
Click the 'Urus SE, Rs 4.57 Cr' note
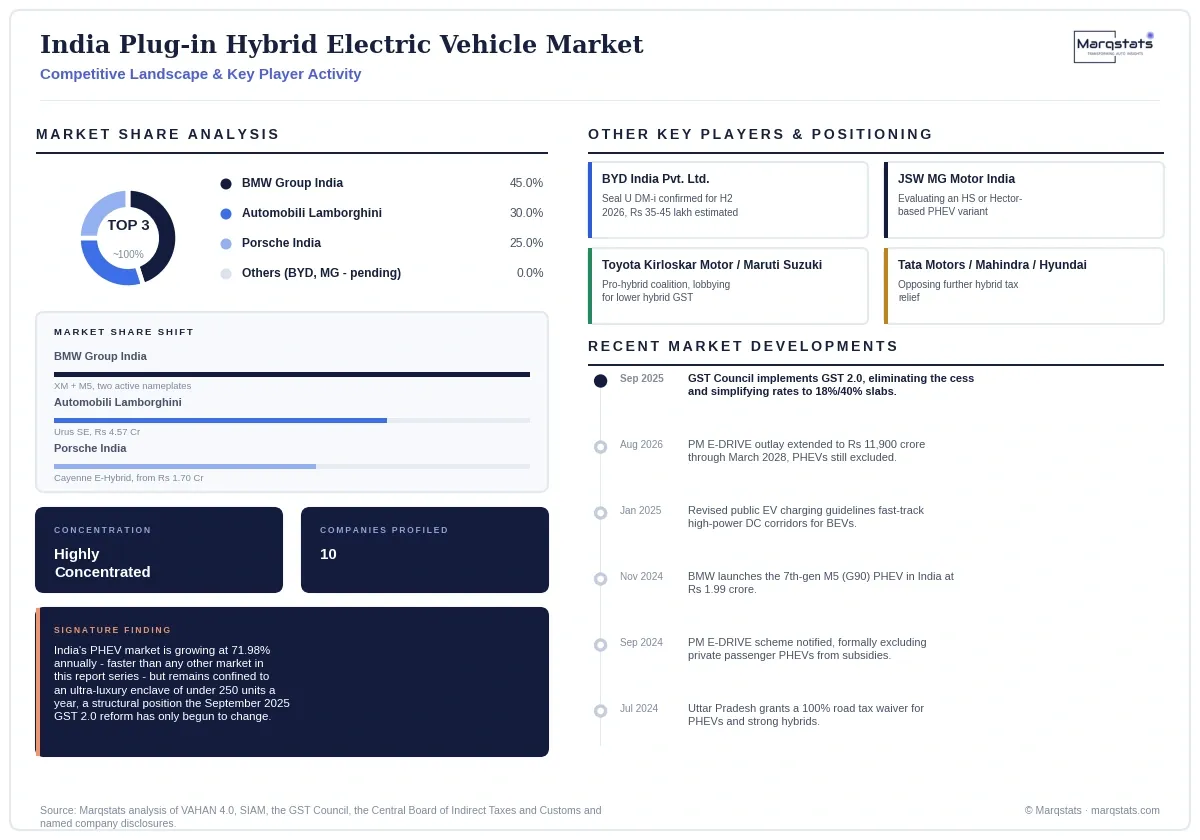[x=97, y=432]
